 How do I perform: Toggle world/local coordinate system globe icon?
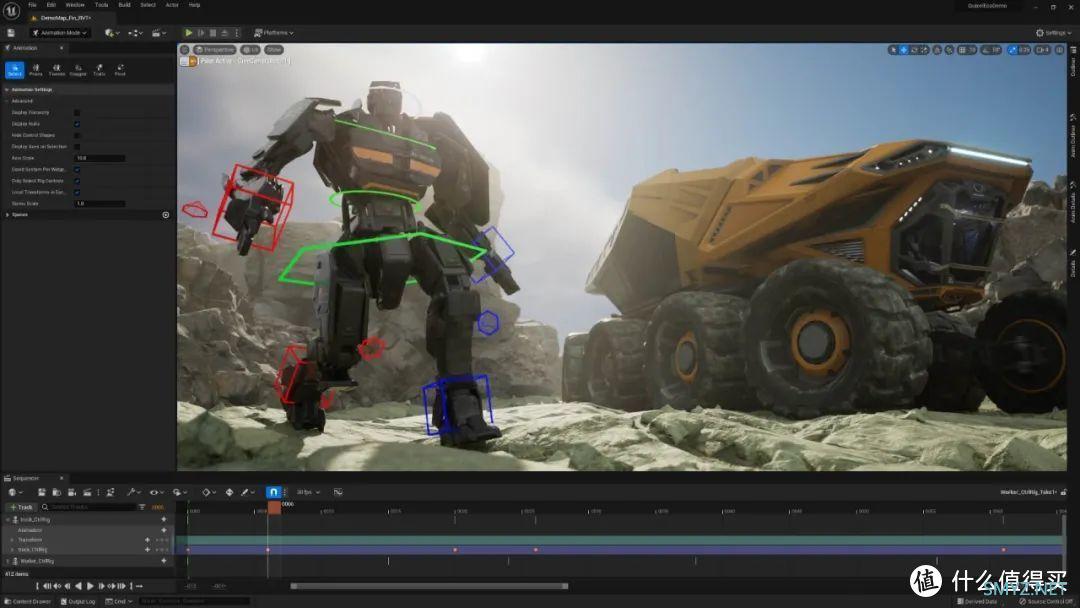click(937, 50)
